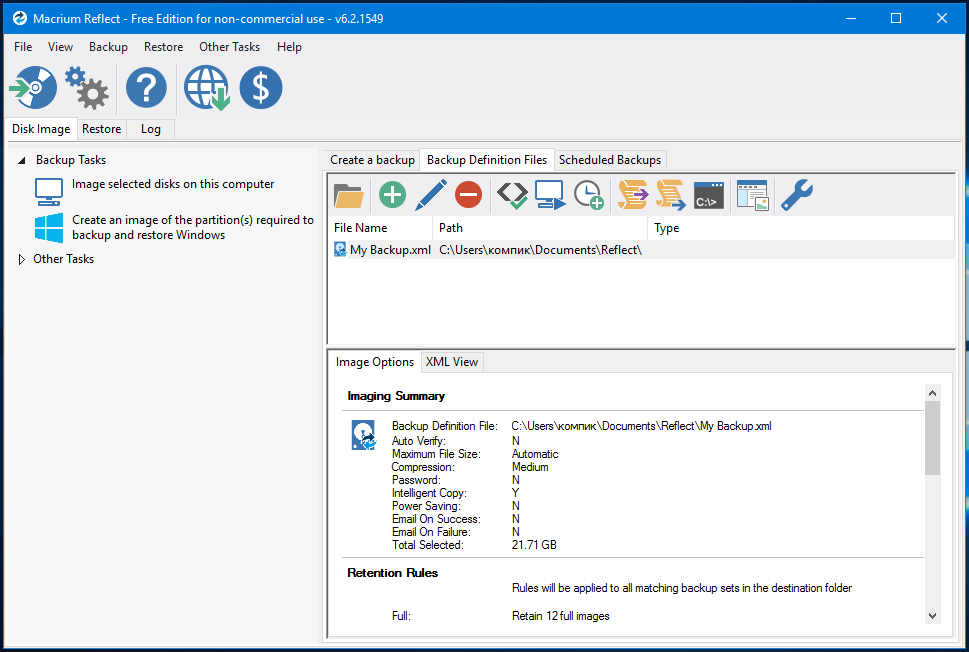
Task: Sort by the Path column header
Action: pos(540,228)
